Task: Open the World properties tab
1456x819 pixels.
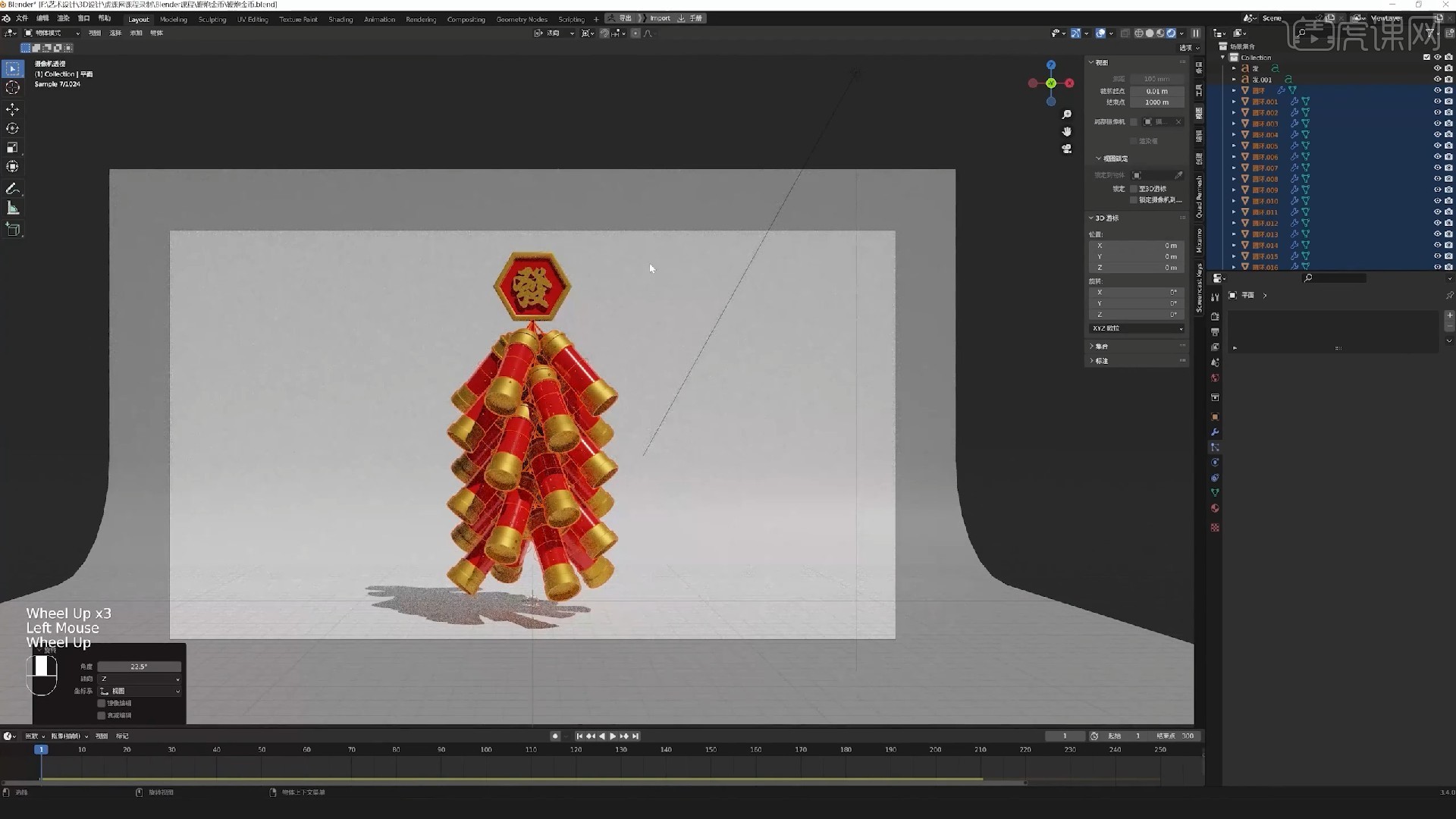Action: coord(1215,378)
